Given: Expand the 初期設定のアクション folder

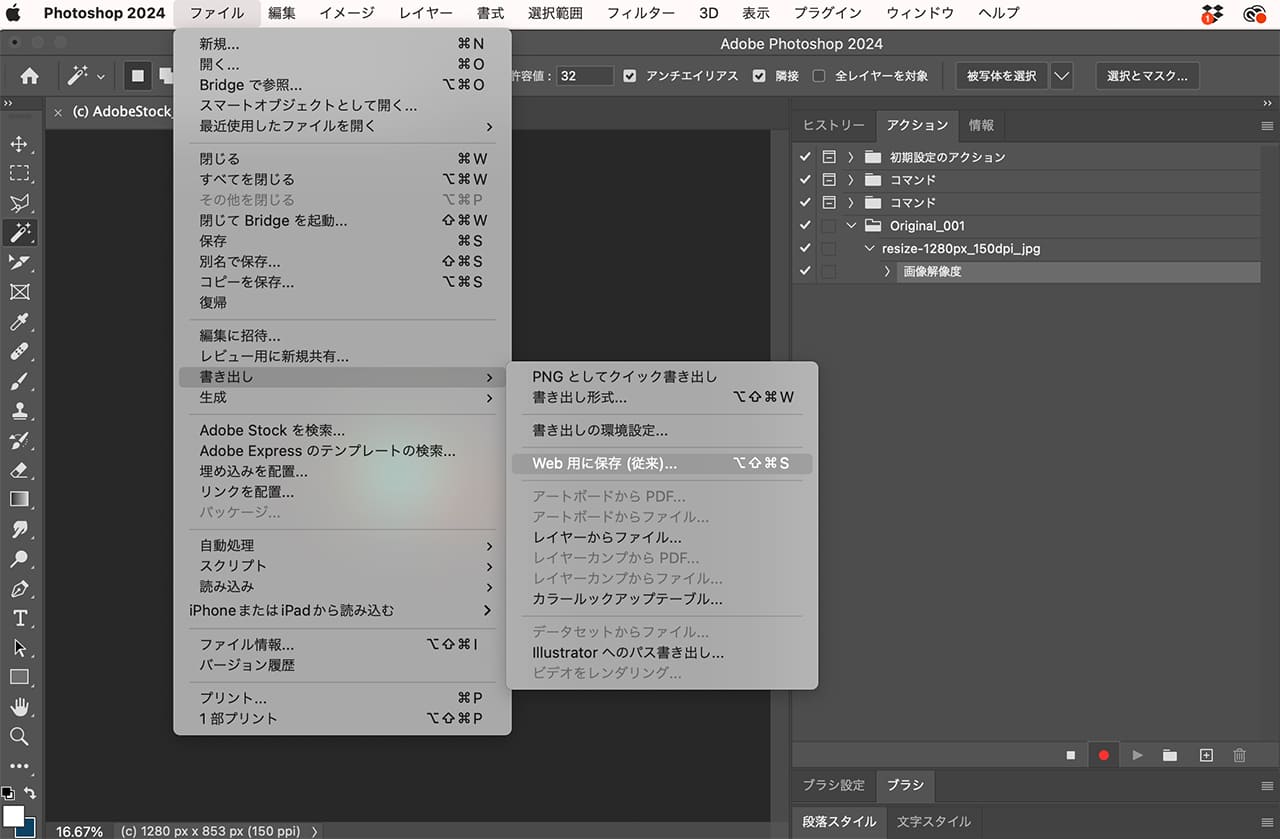Looking at the screenshot, I should point(851,157).
